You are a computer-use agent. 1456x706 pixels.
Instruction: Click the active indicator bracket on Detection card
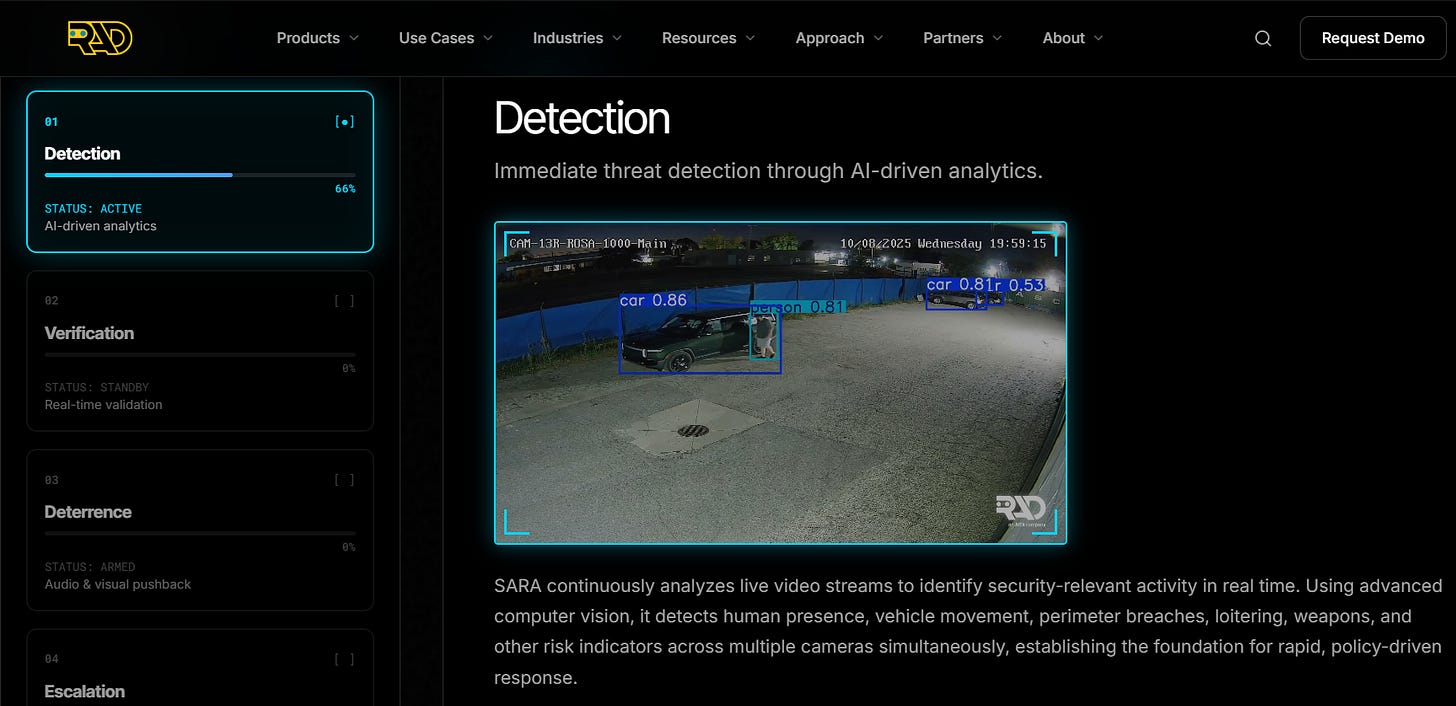pyautogui.click(x=345, y=122)
